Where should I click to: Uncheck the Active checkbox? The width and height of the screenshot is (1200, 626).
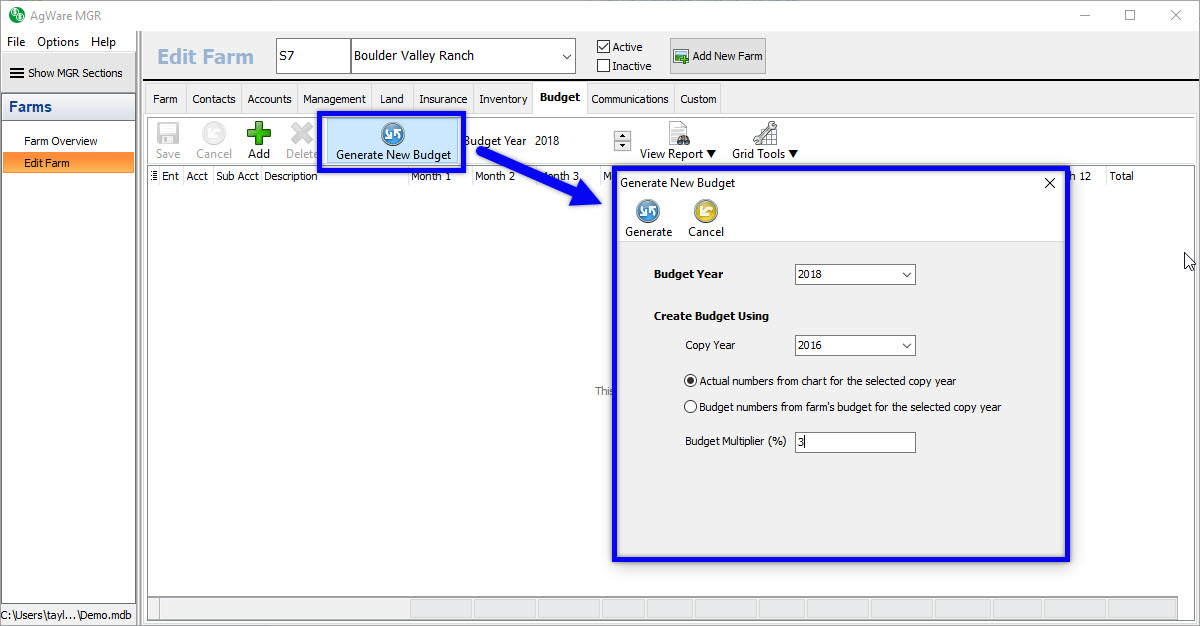(x=603, y=47)
